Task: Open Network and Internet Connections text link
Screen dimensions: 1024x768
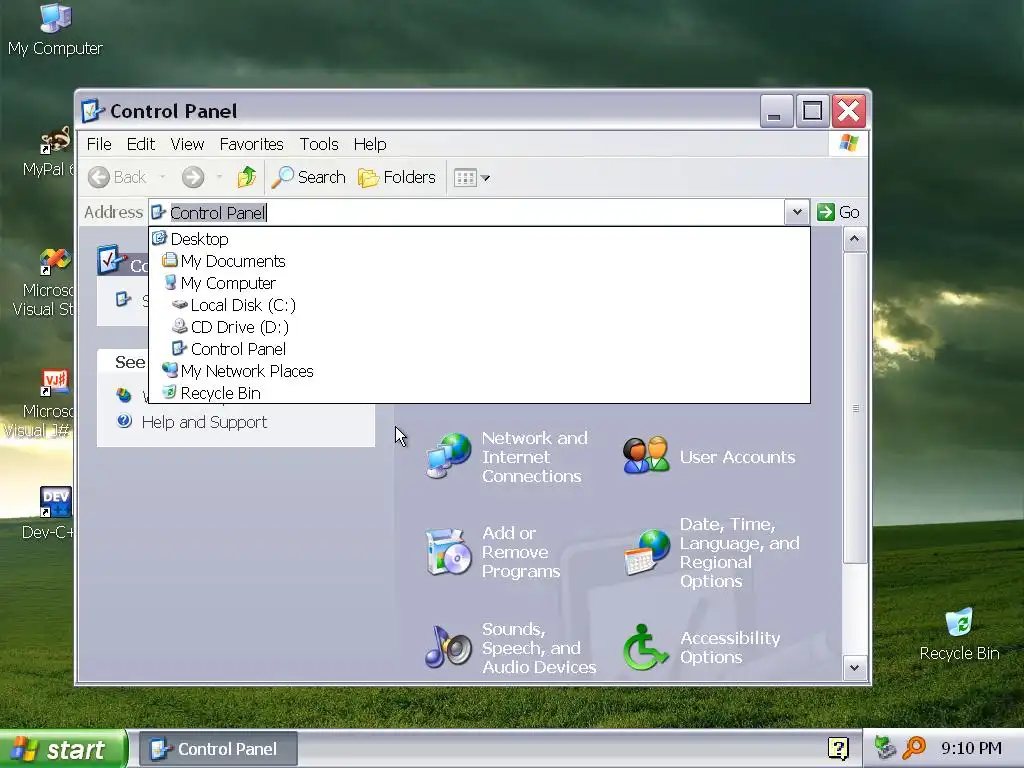Action: coord(534,456)
